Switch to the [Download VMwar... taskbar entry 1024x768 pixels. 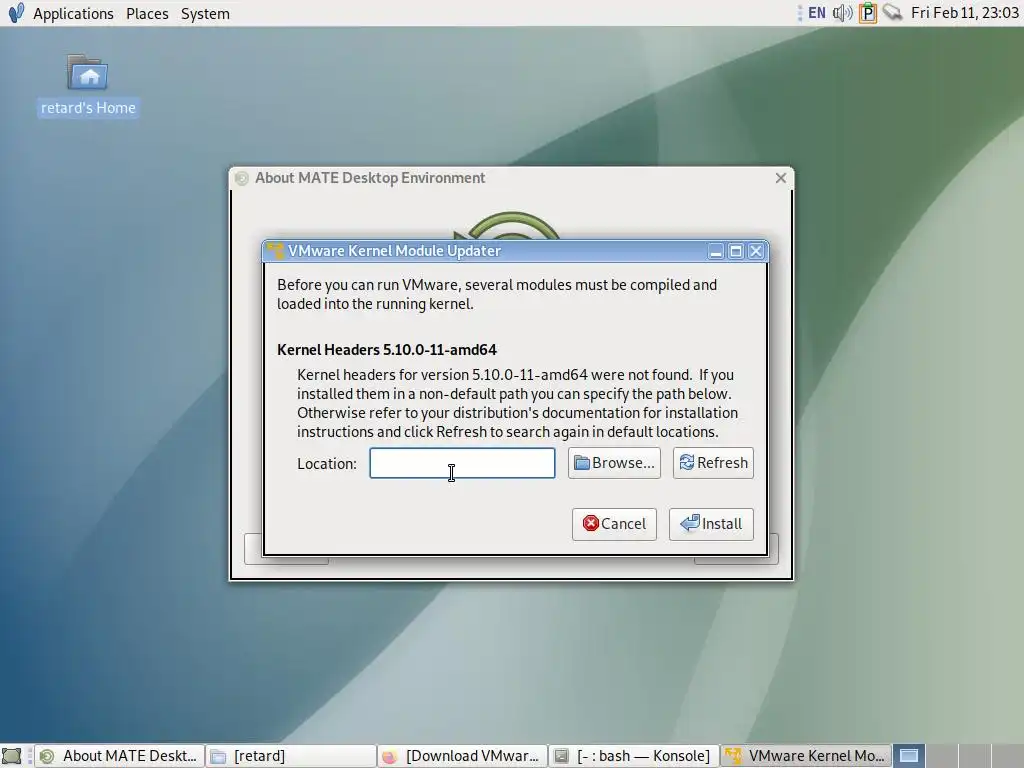pyautogui.click(x=462, y=756)
